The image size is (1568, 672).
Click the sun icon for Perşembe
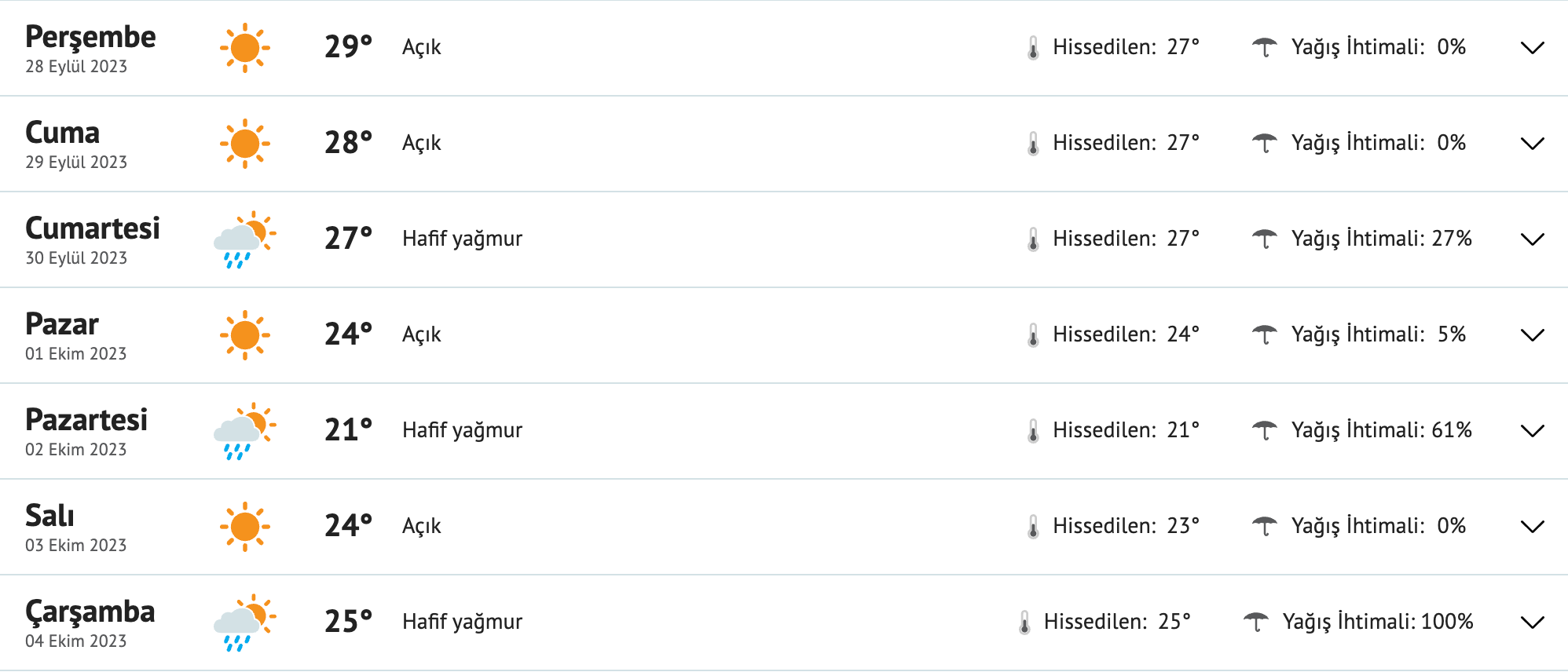246,47
